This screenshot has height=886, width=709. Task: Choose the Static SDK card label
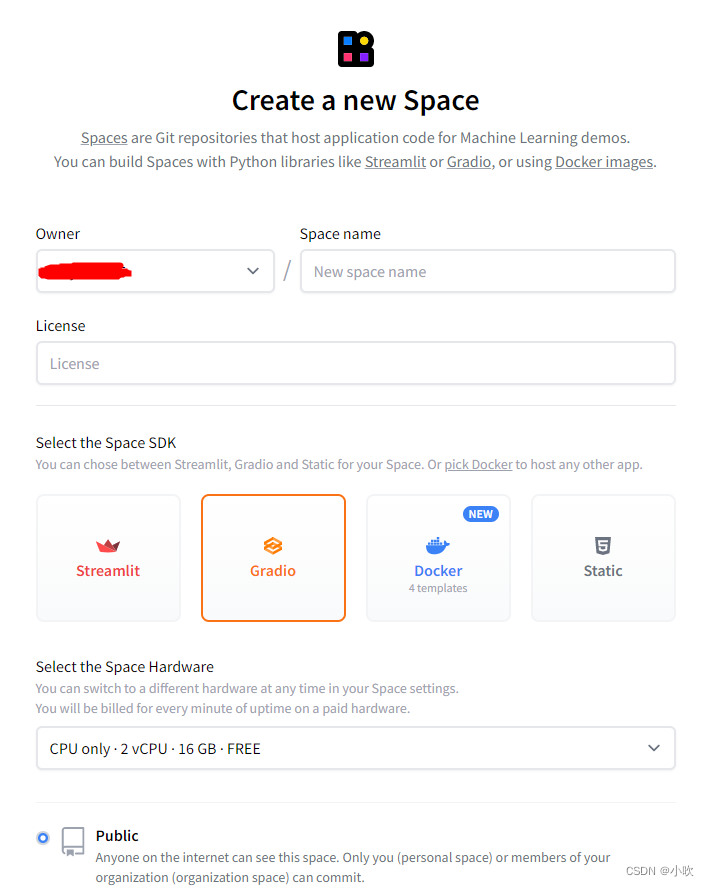(603, 571)
